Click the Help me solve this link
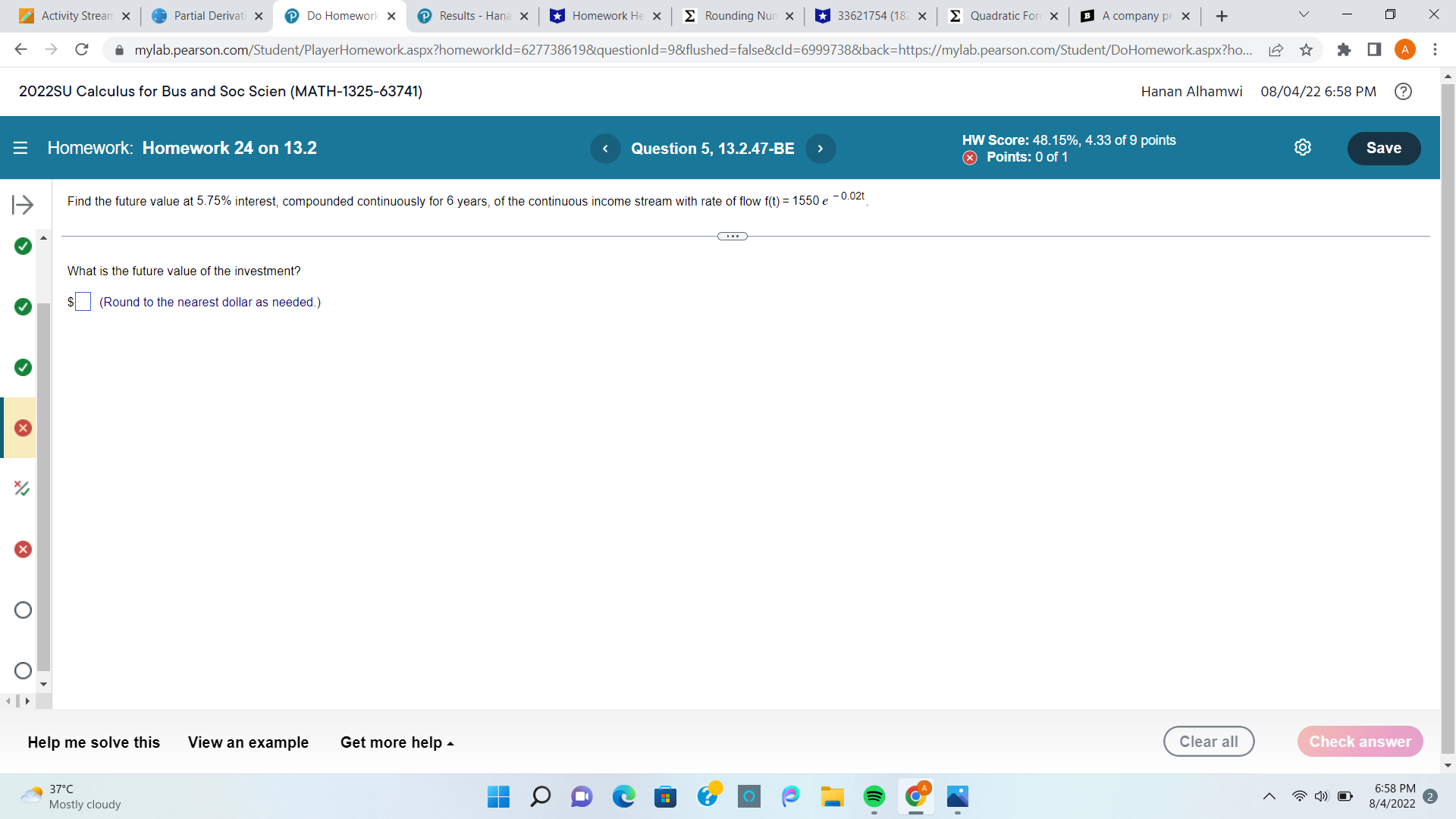The width and height of the screenshot is (1456, 819). (x=93, y=742)
